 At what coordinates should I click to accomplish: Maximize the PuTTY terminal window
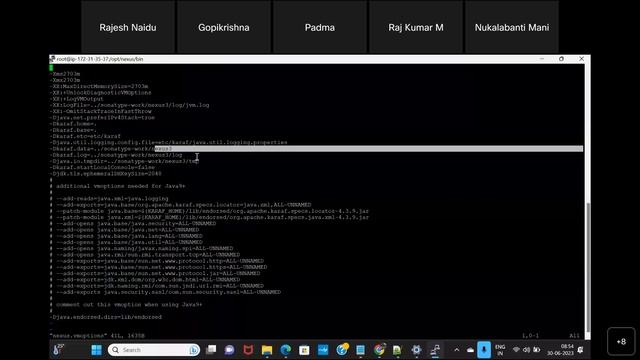click(562, 59)
